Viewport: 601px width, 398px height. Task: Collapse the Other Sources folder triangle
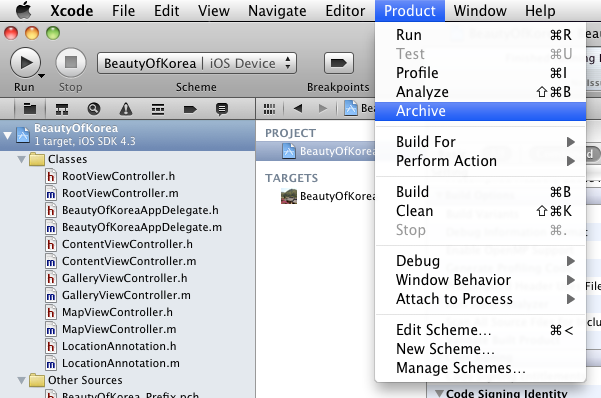point(22,380)
